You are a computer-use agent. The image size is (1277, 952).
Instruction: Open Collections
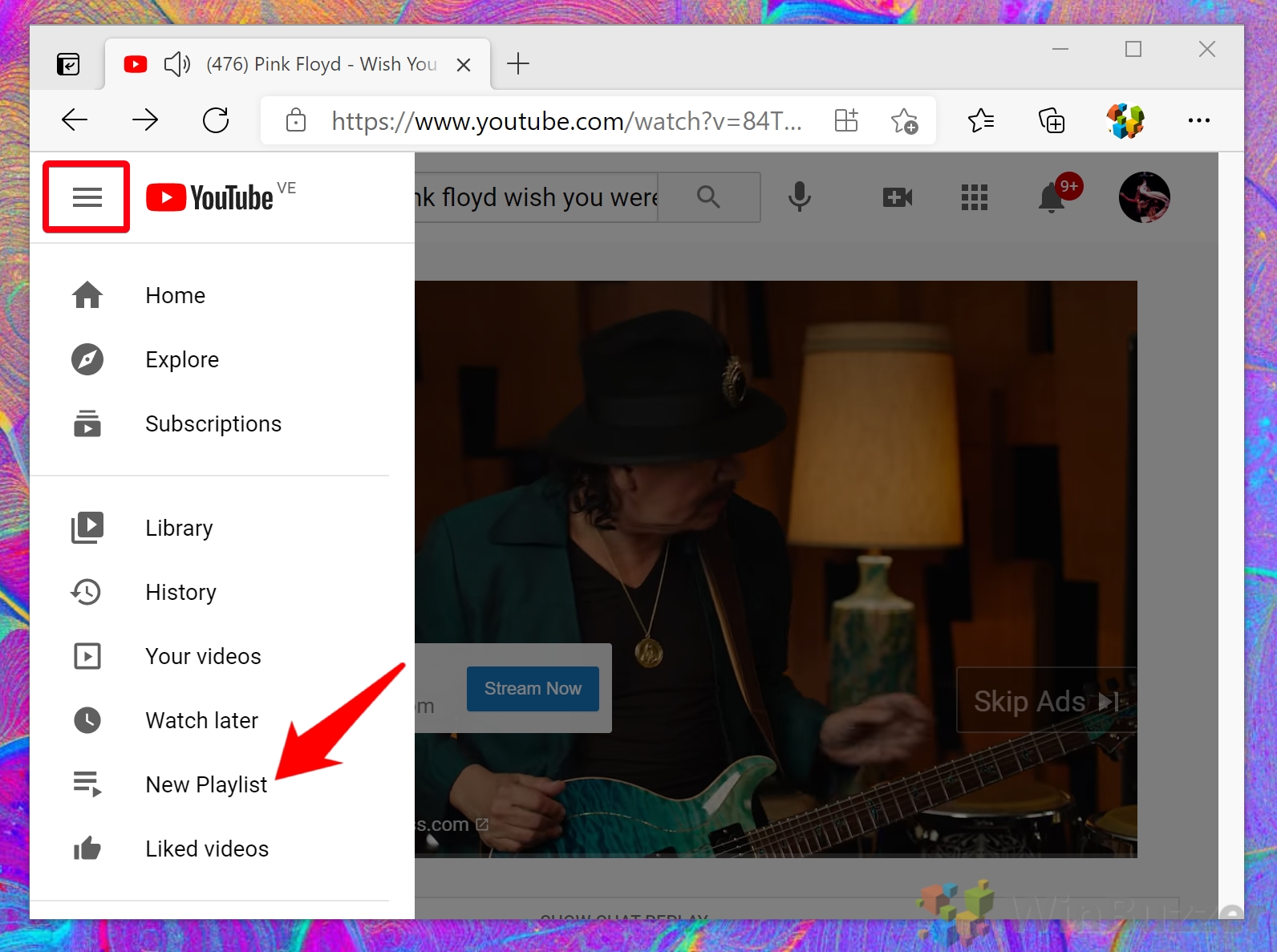coord(1052,121)
